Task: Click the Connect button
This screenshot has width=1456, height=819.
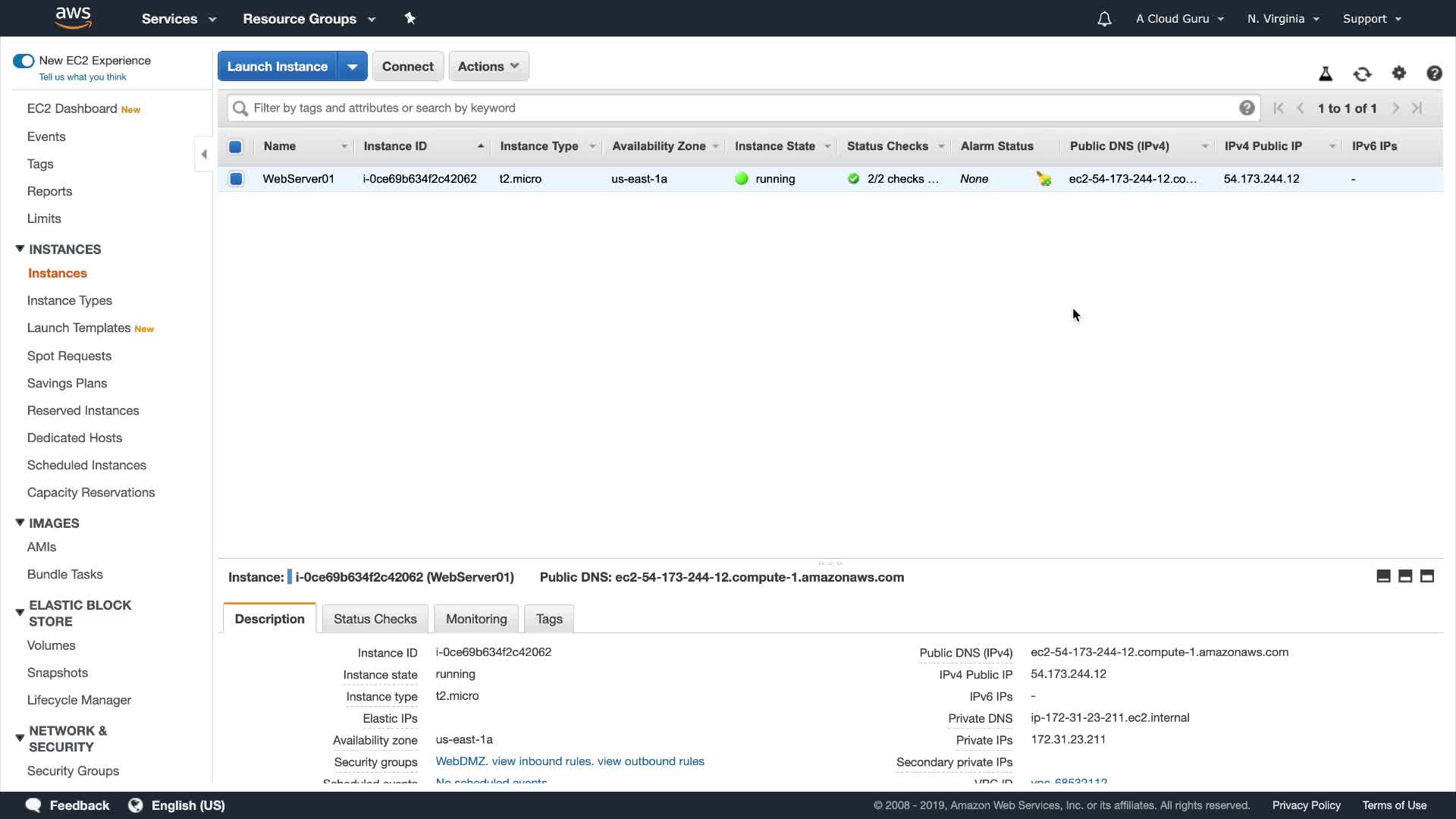Action: click(x=407, y=67)
